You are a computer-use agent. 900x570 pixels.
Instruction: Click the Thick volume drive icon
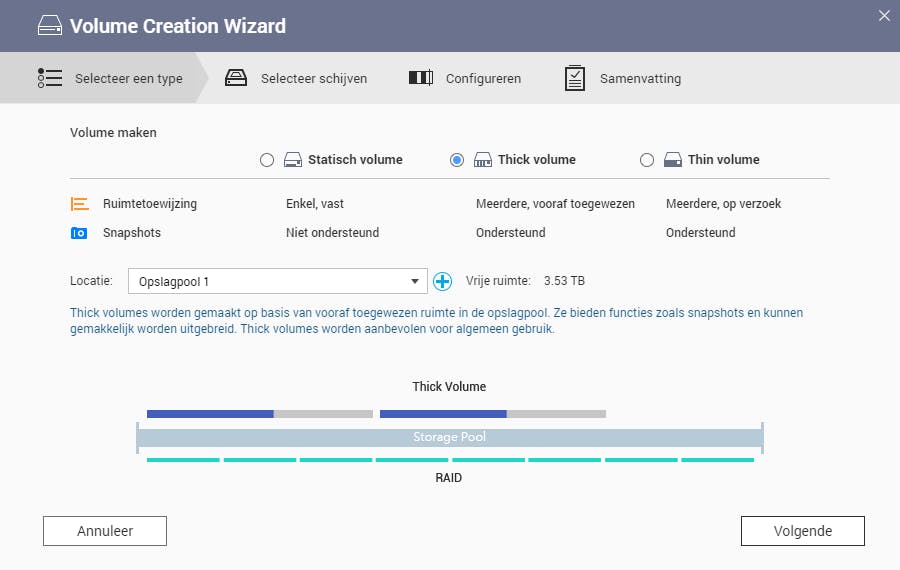[x=483, y=160]
